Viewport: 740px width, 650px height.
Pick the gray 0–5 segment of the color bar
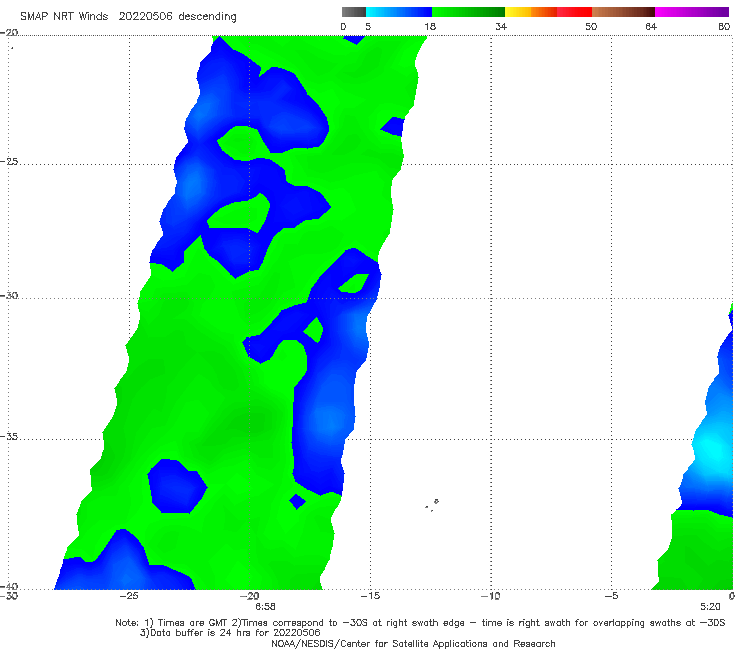coord(354,12)
